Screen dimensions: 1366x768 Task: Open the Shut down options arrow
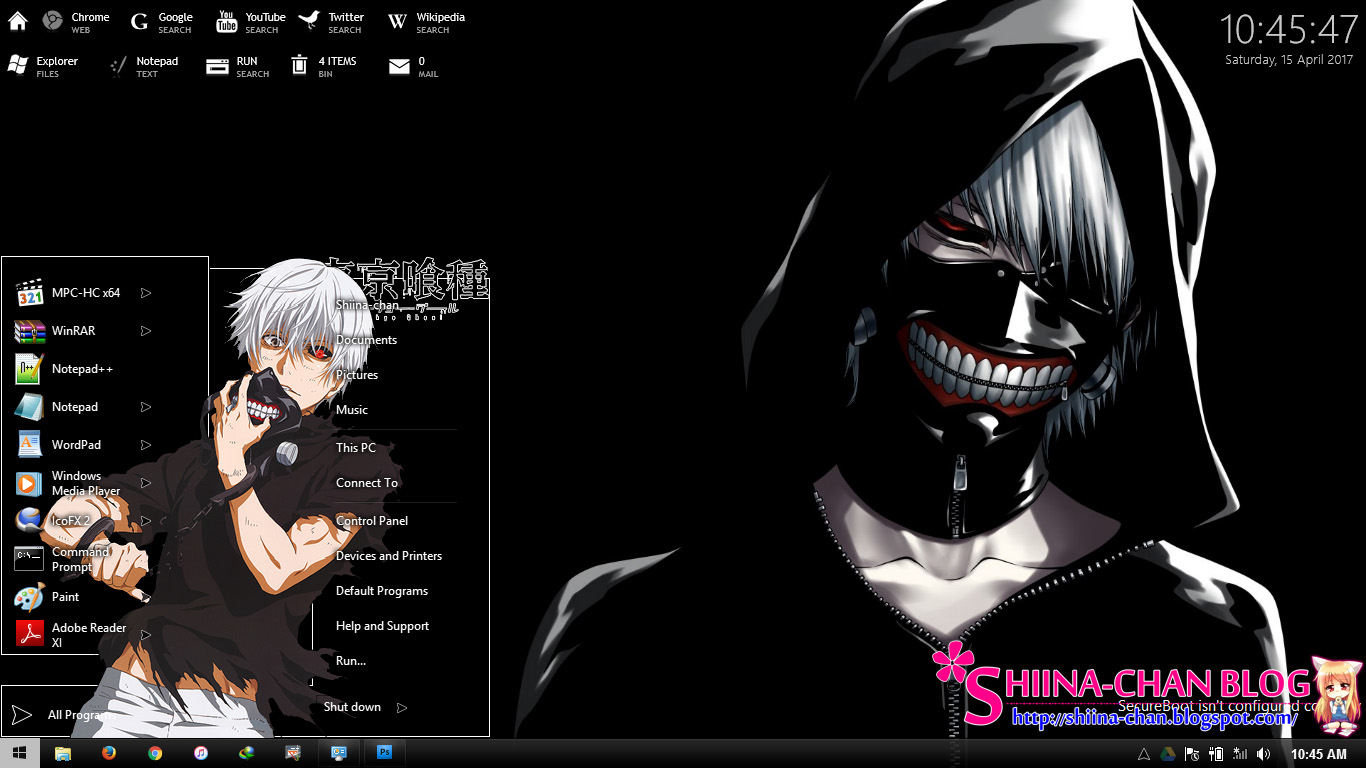(x=402, y=708)
